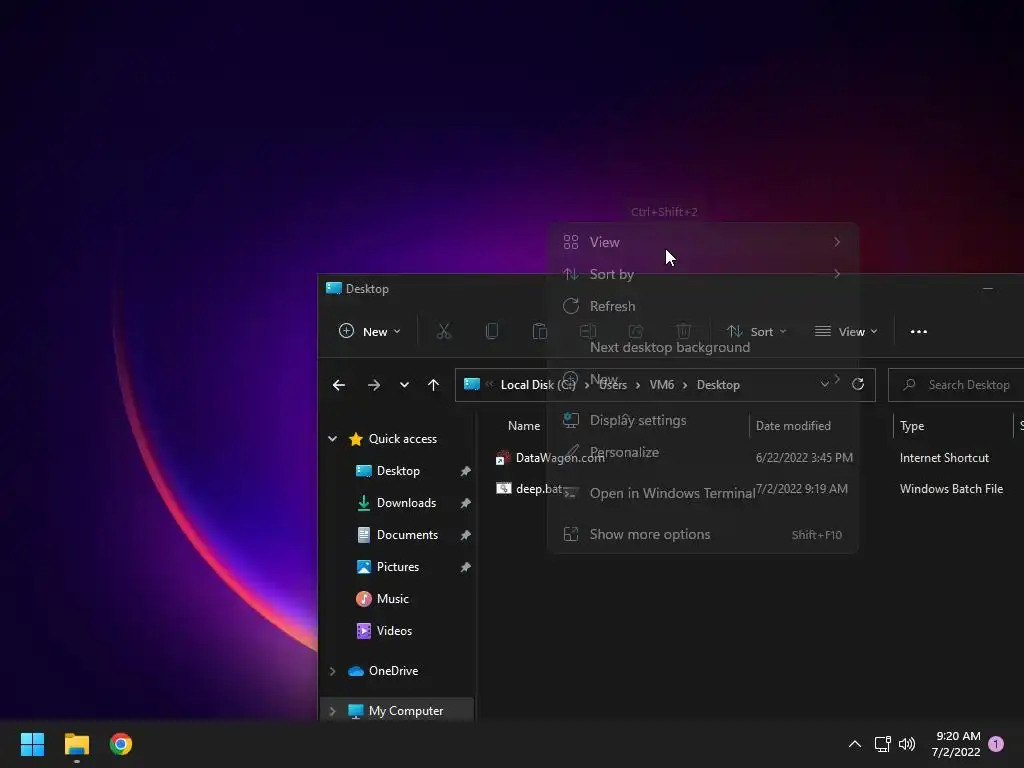
Task: Expand the OneDrive tree node
Action: 332,671
